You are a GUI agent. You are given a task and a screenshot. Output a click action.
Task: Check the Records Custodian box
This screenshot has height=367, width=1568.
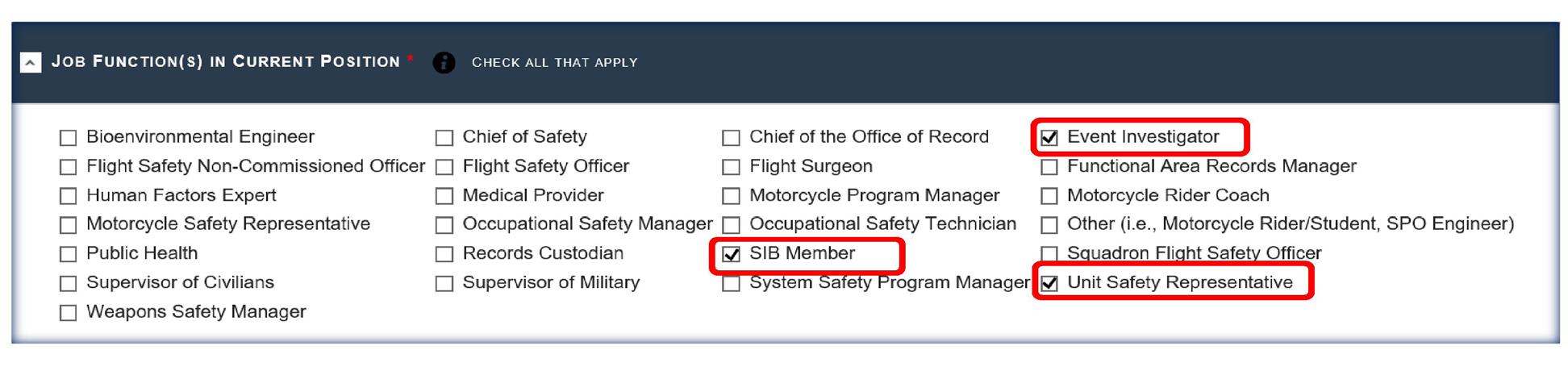[444, 254]
